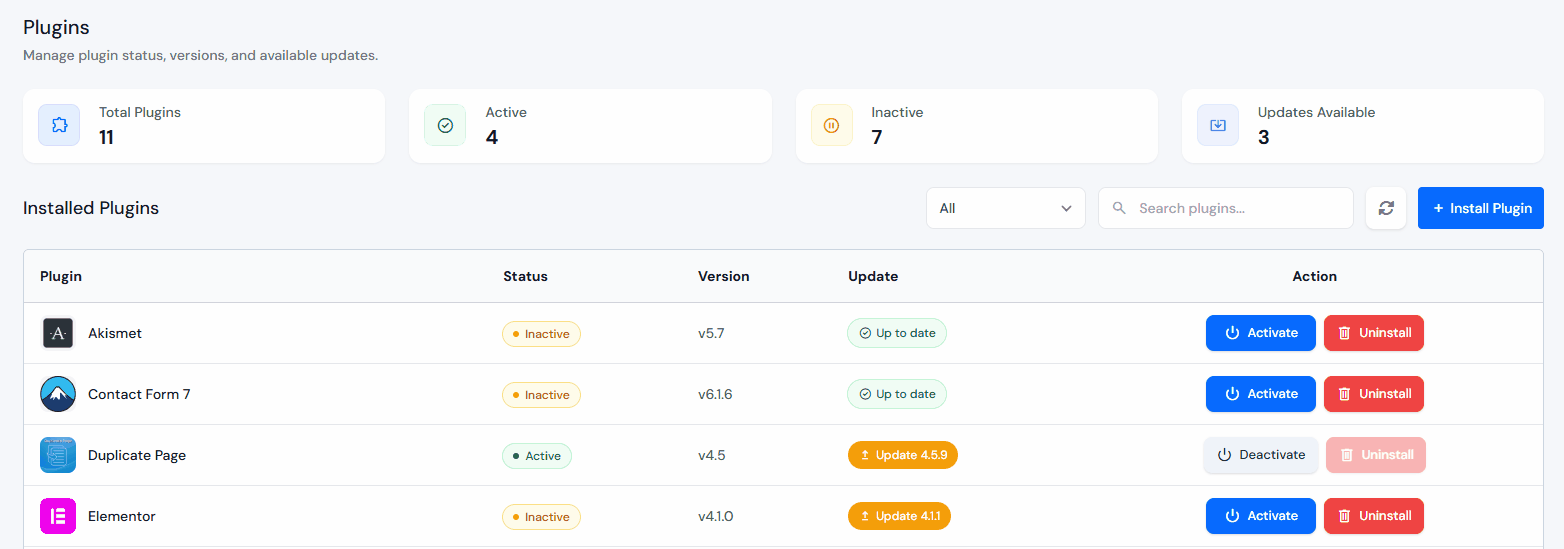Click version v4.5 for Duplicate Page
Image resolution: width=1564 pixels, height=549 pixels.
point(712,455)
